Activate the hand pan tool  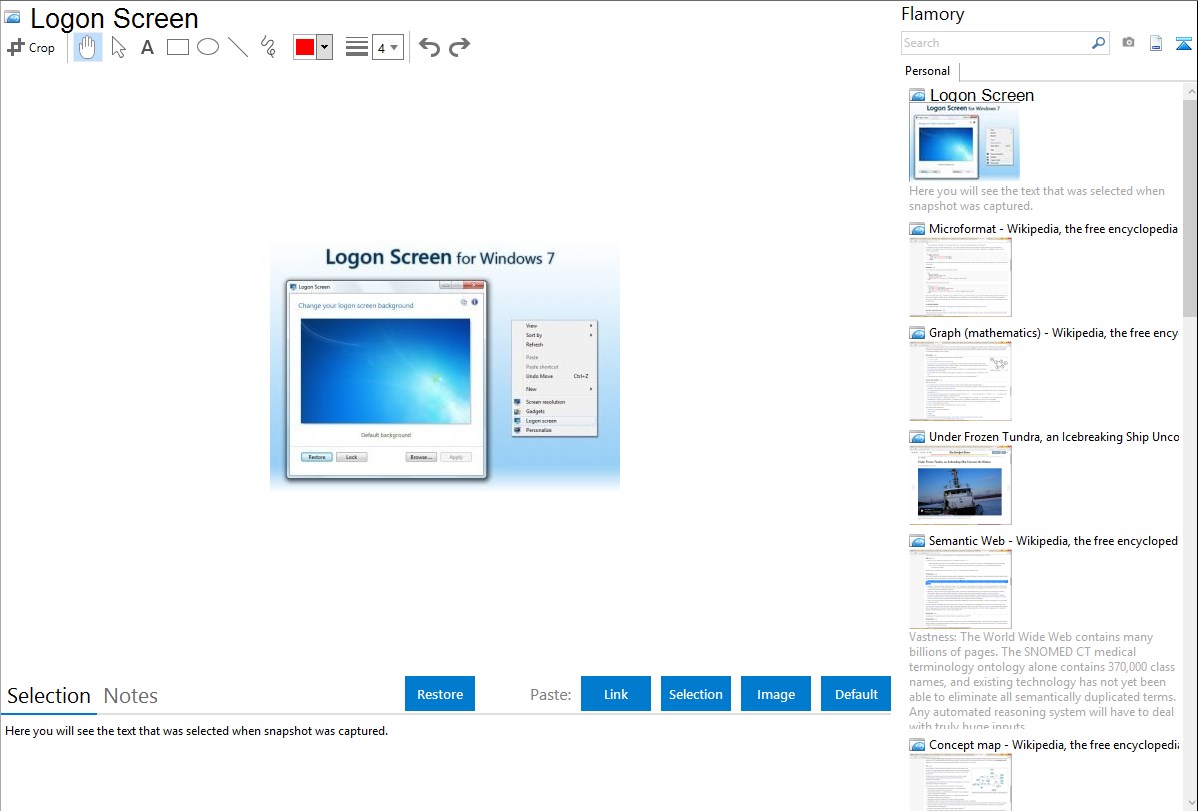[x=87, y=47]
